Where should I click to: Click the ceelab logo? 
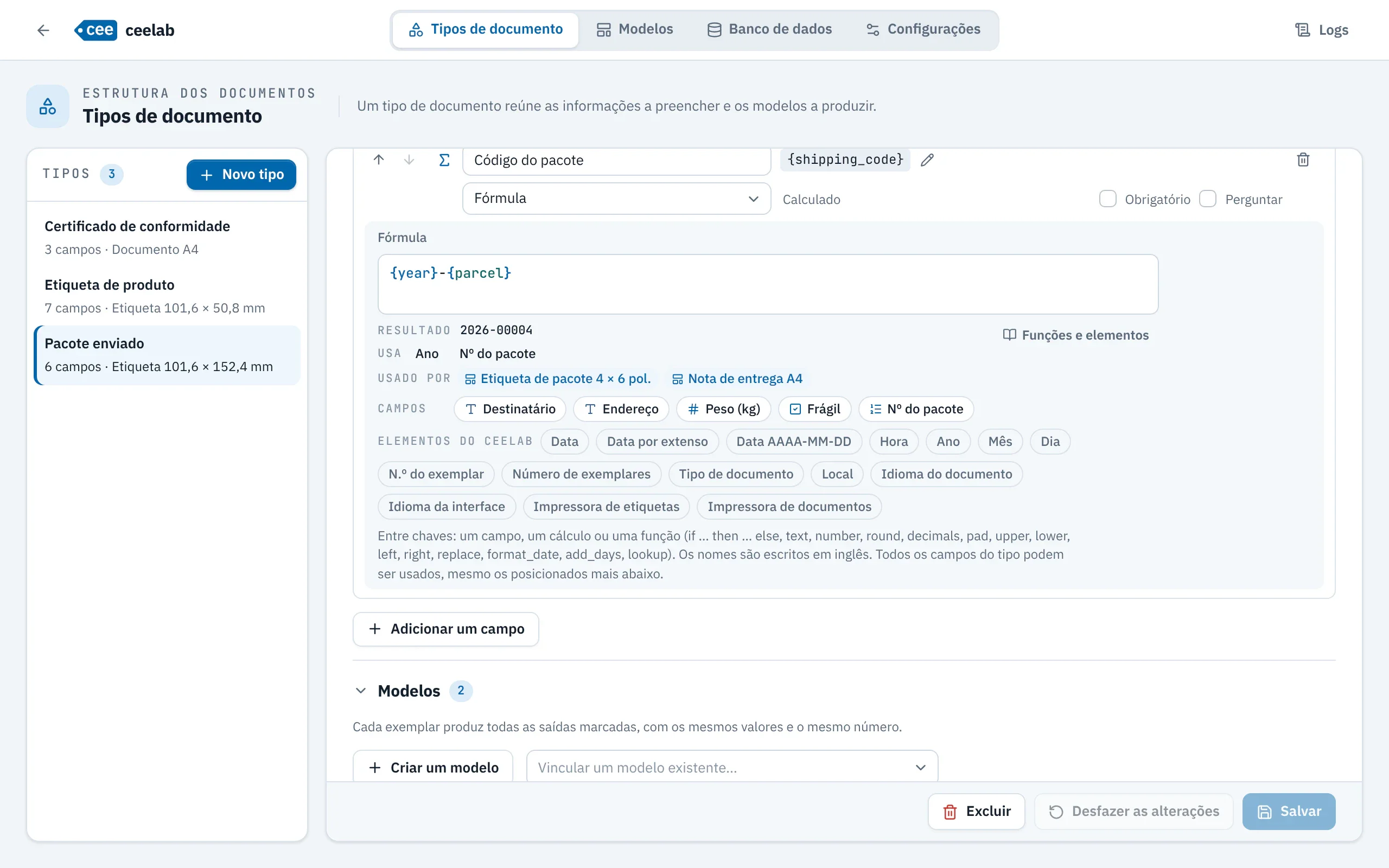click(x=125, y=30)
